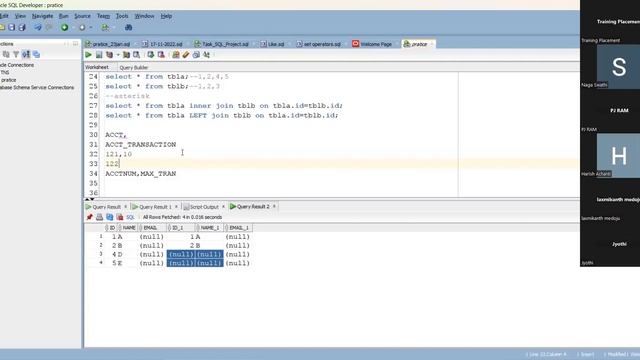
Task: Click the filter funnel icon in Connections panel
Action: 16,54
